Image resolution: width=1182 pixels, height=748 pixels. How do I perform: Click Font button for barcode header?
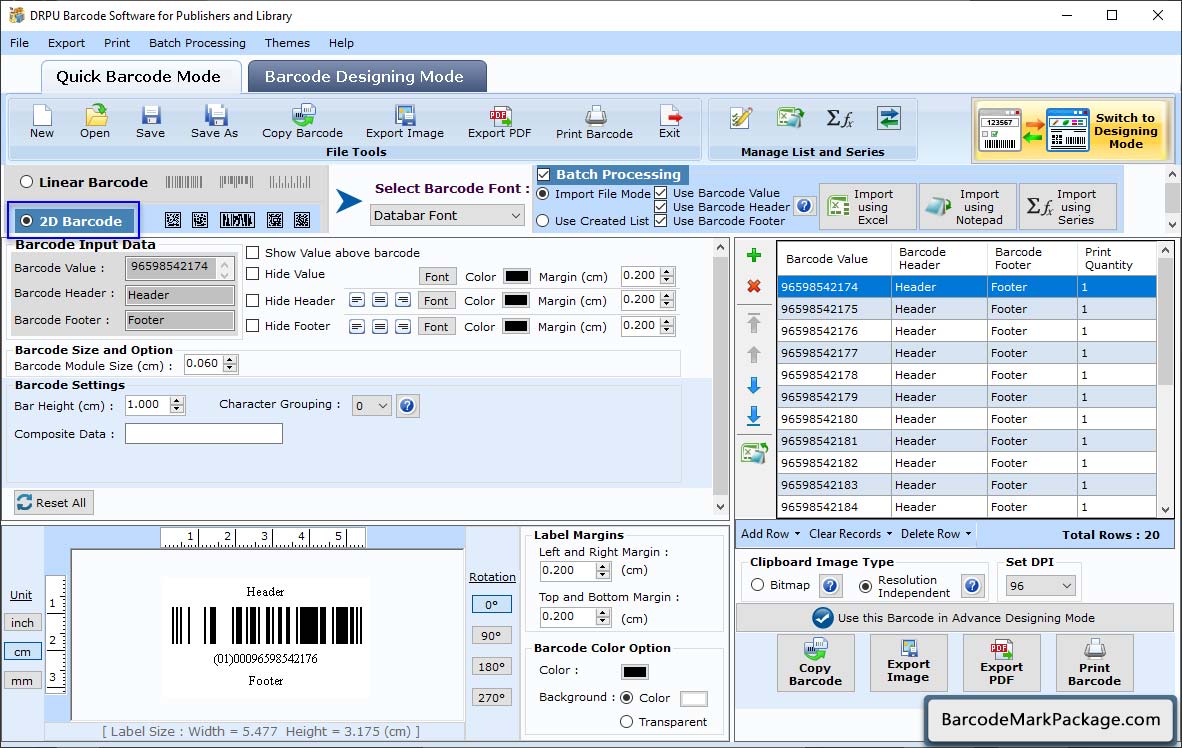tap(436, 301)
